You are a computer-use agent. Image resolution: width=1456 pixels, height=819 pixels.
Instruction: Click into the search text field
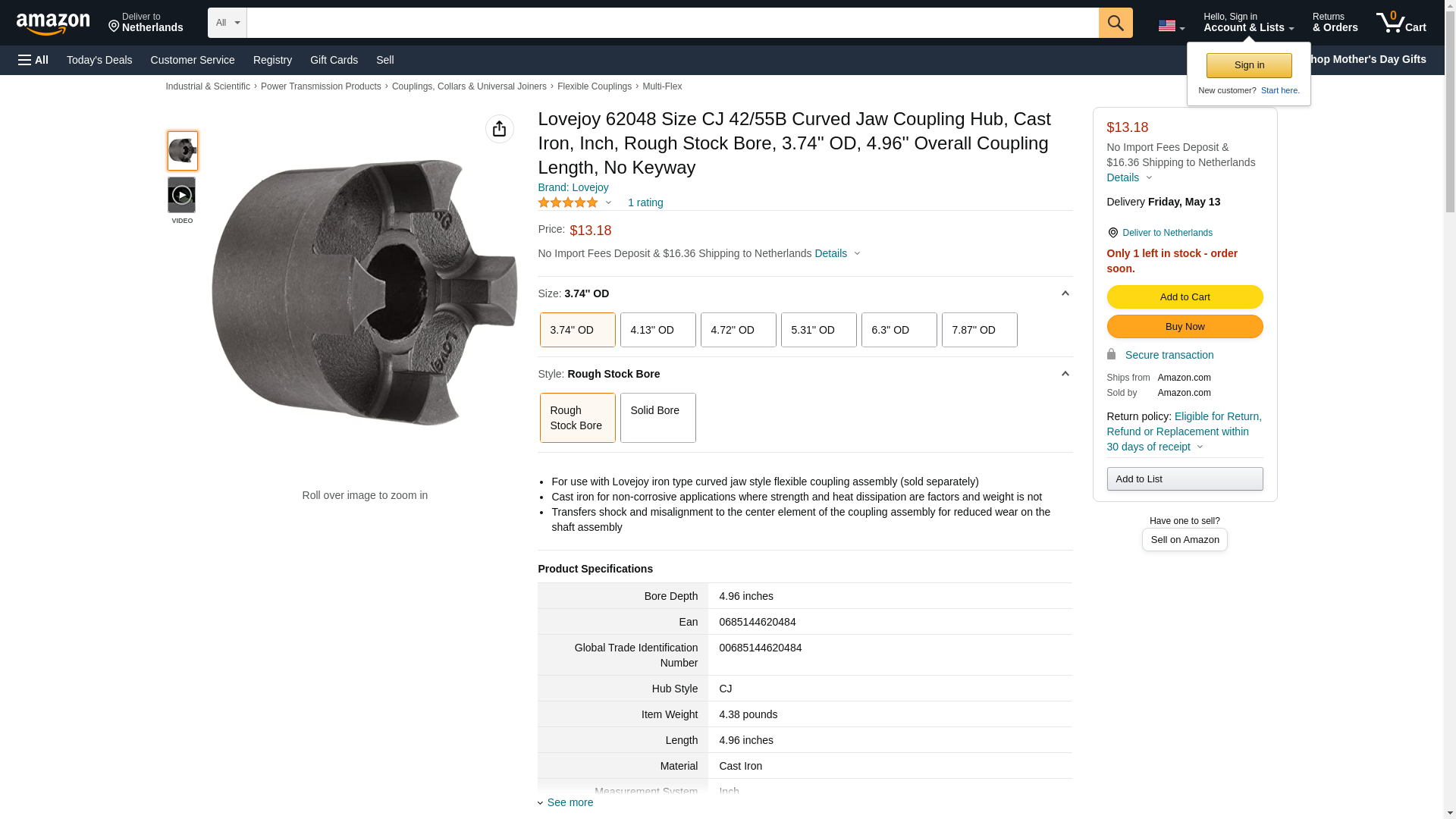(x=672, y=23)
